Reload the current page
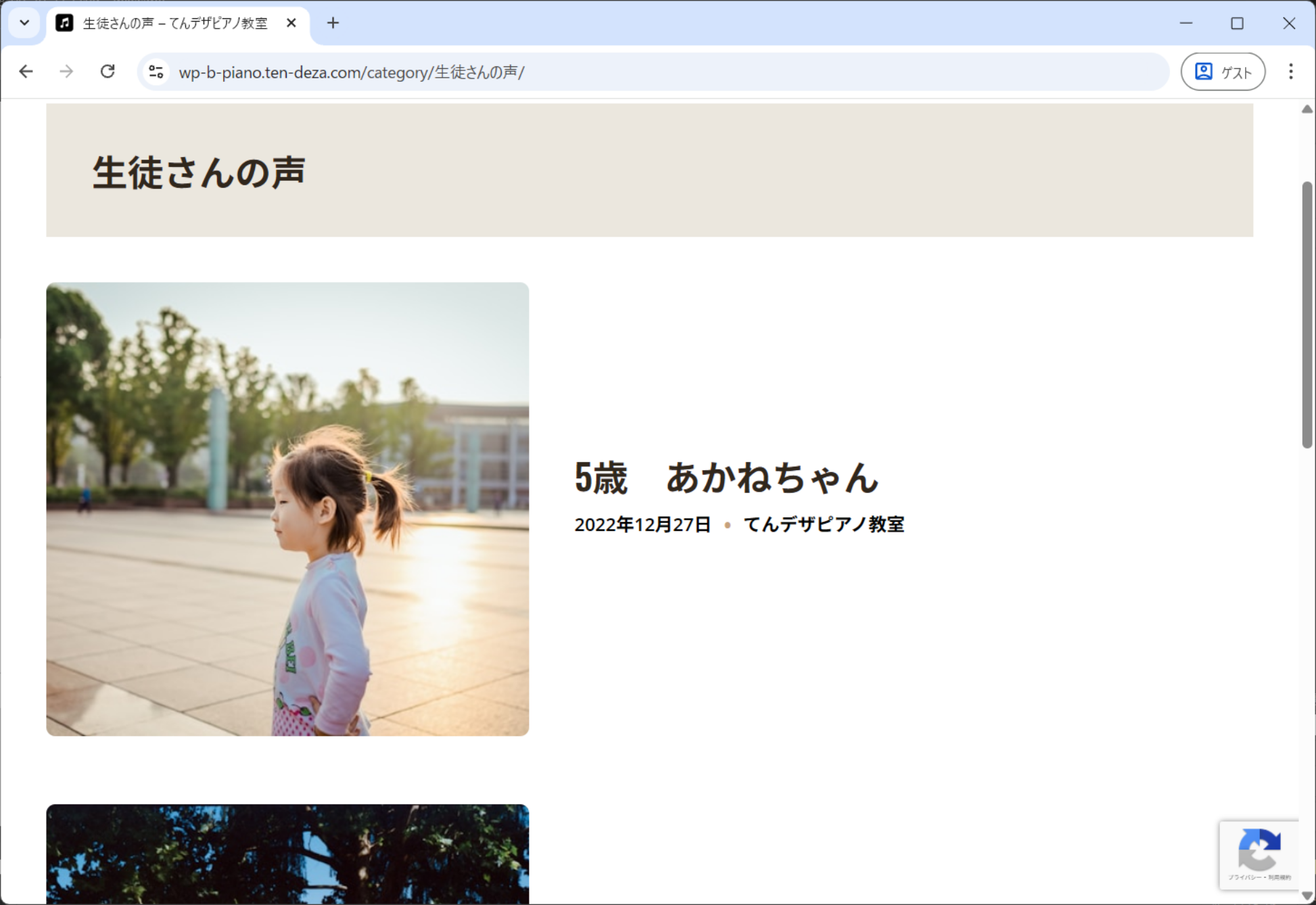Viewport: 1316px width, 905px height. tap(108, 72)
